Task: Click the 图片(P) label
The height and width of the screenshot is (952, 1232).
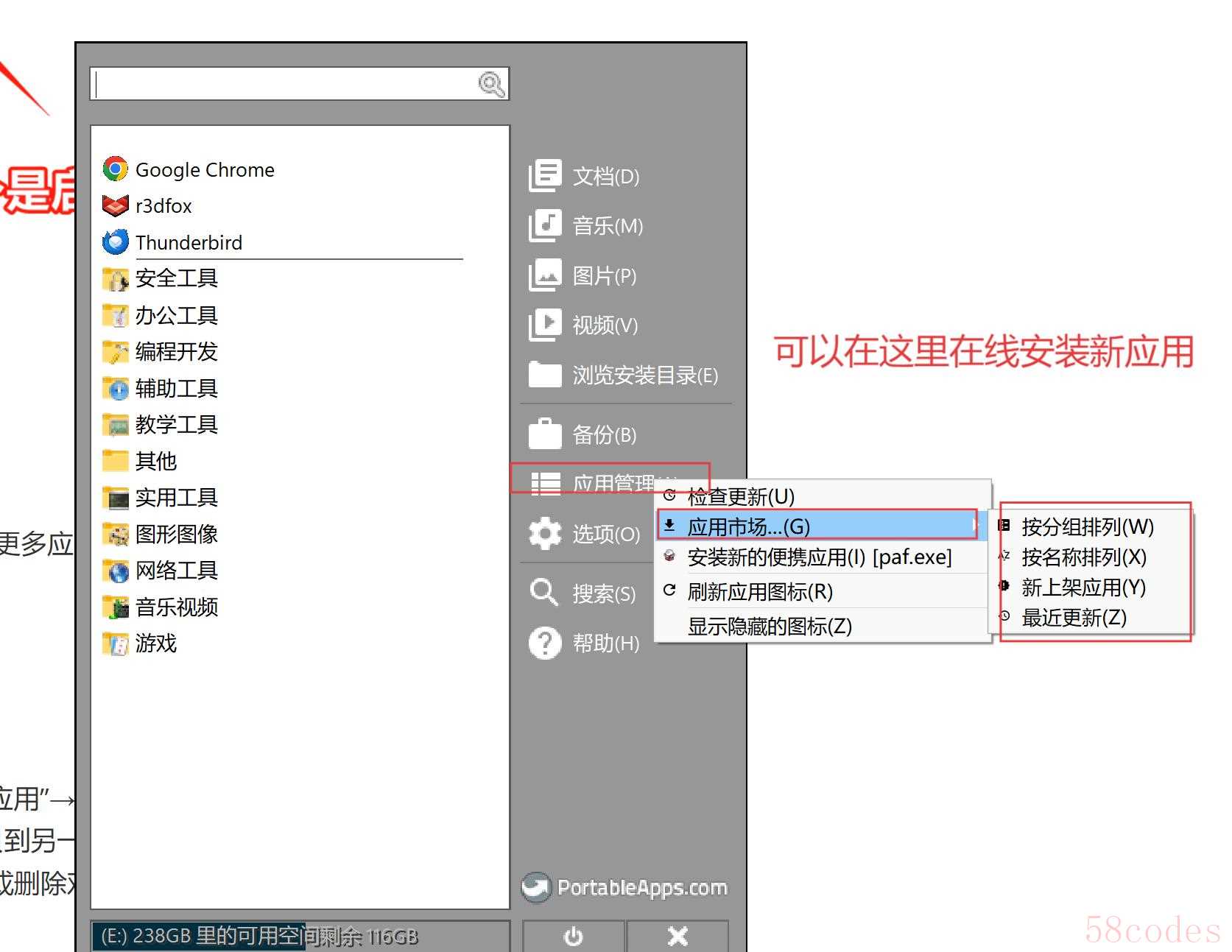Action: click(x=605, y=276)
